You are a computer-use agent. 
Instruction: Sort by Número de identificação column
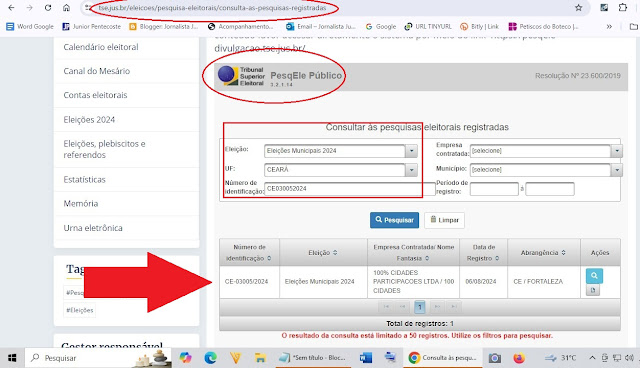click(x=249, y=253)
